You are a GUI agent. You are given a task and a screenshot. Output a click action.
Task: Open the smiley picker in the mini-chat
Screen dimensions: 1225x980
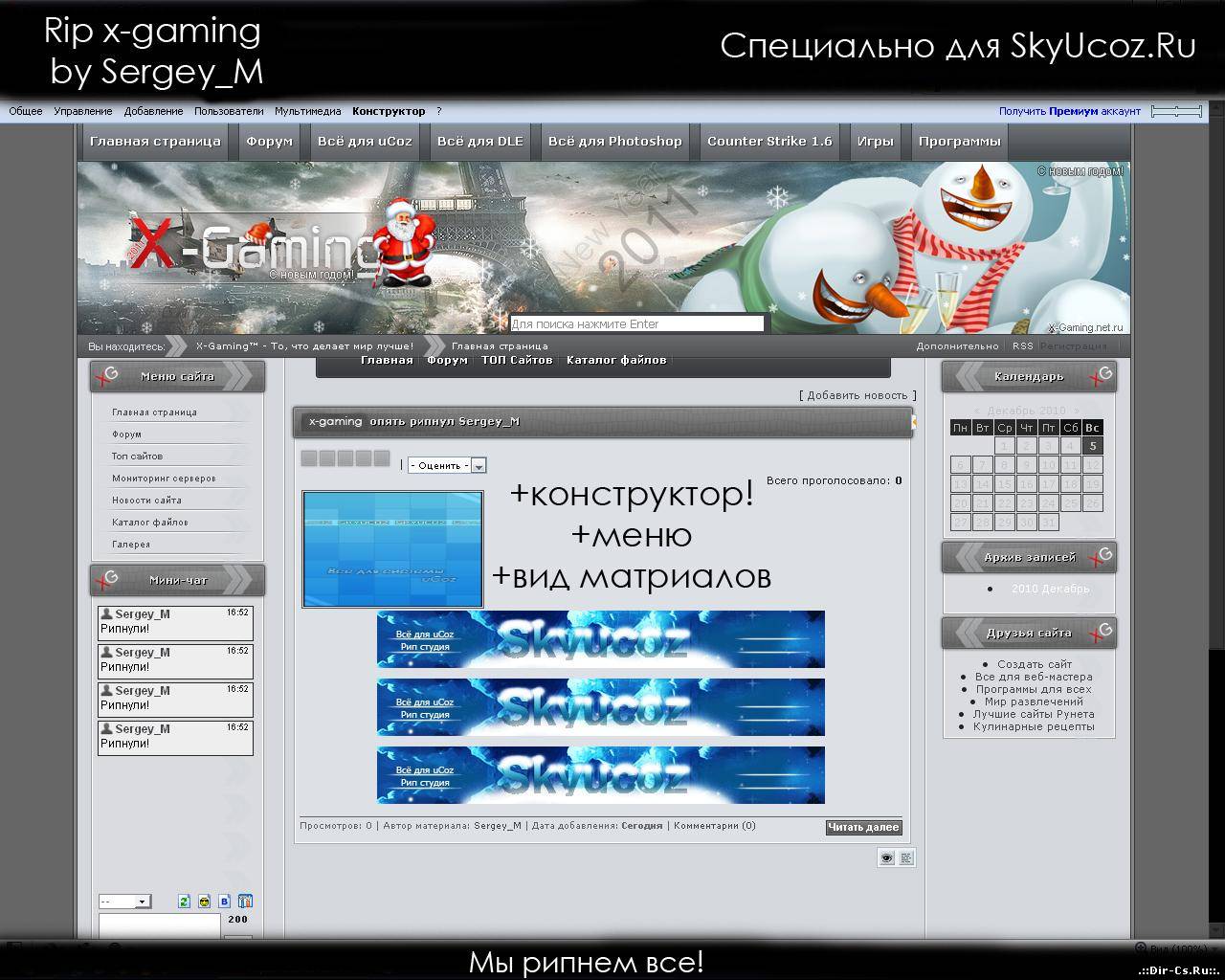[205, 902]
